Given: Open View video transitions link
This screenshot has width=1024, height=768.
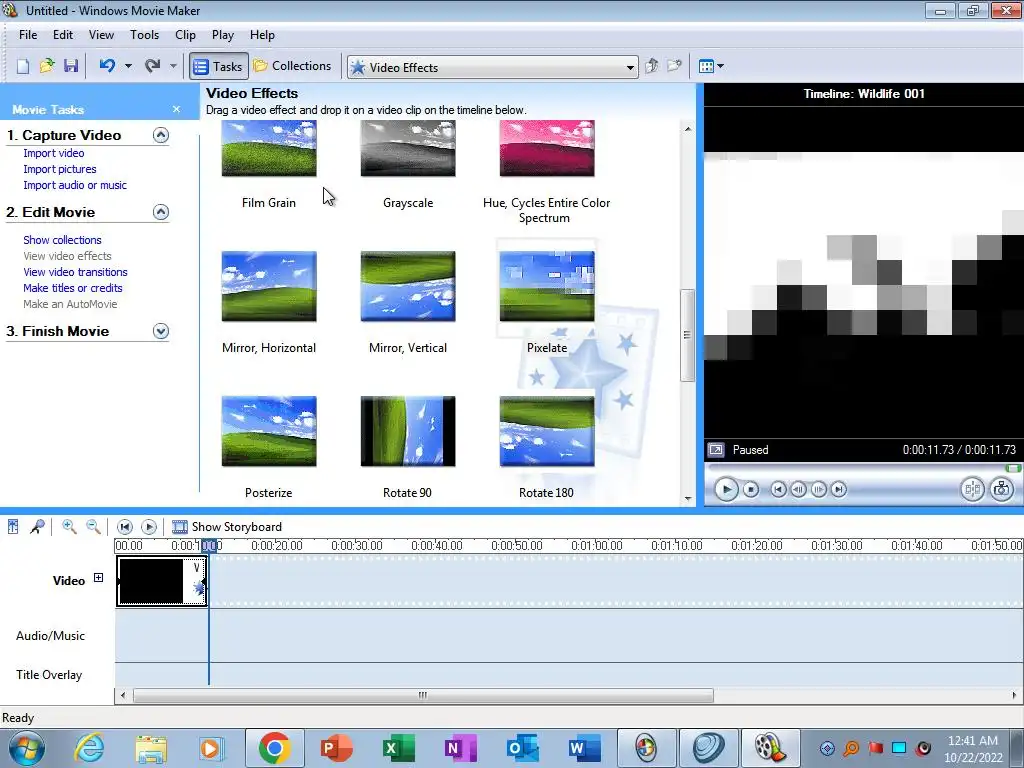Looking at the screenshot, I should point(75,272).
